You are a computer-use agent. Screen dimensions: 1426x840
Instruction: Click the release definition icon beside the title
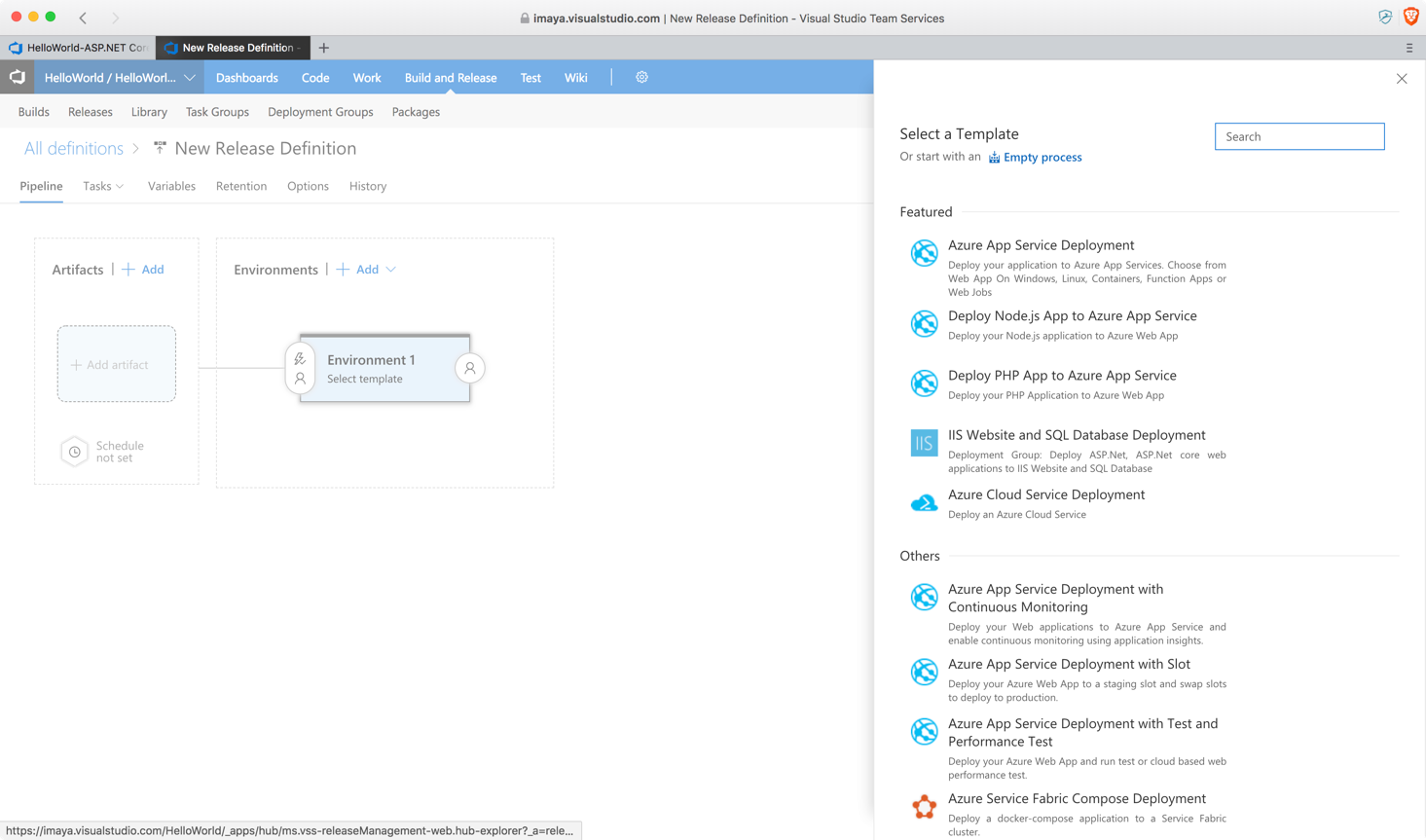click(160, 148)
